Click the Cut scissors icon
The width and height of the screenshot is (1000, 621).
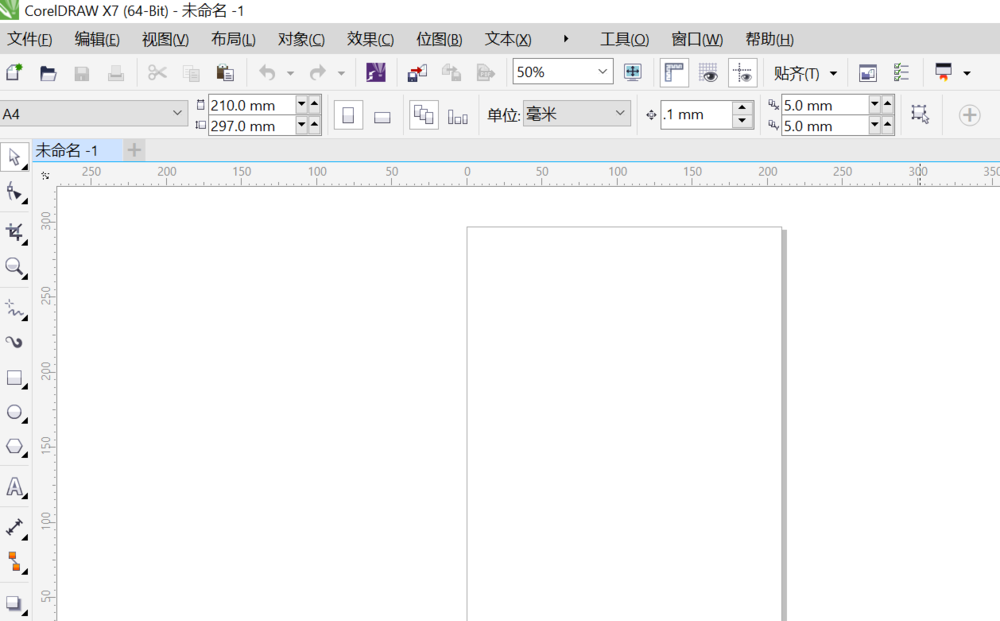157,73
